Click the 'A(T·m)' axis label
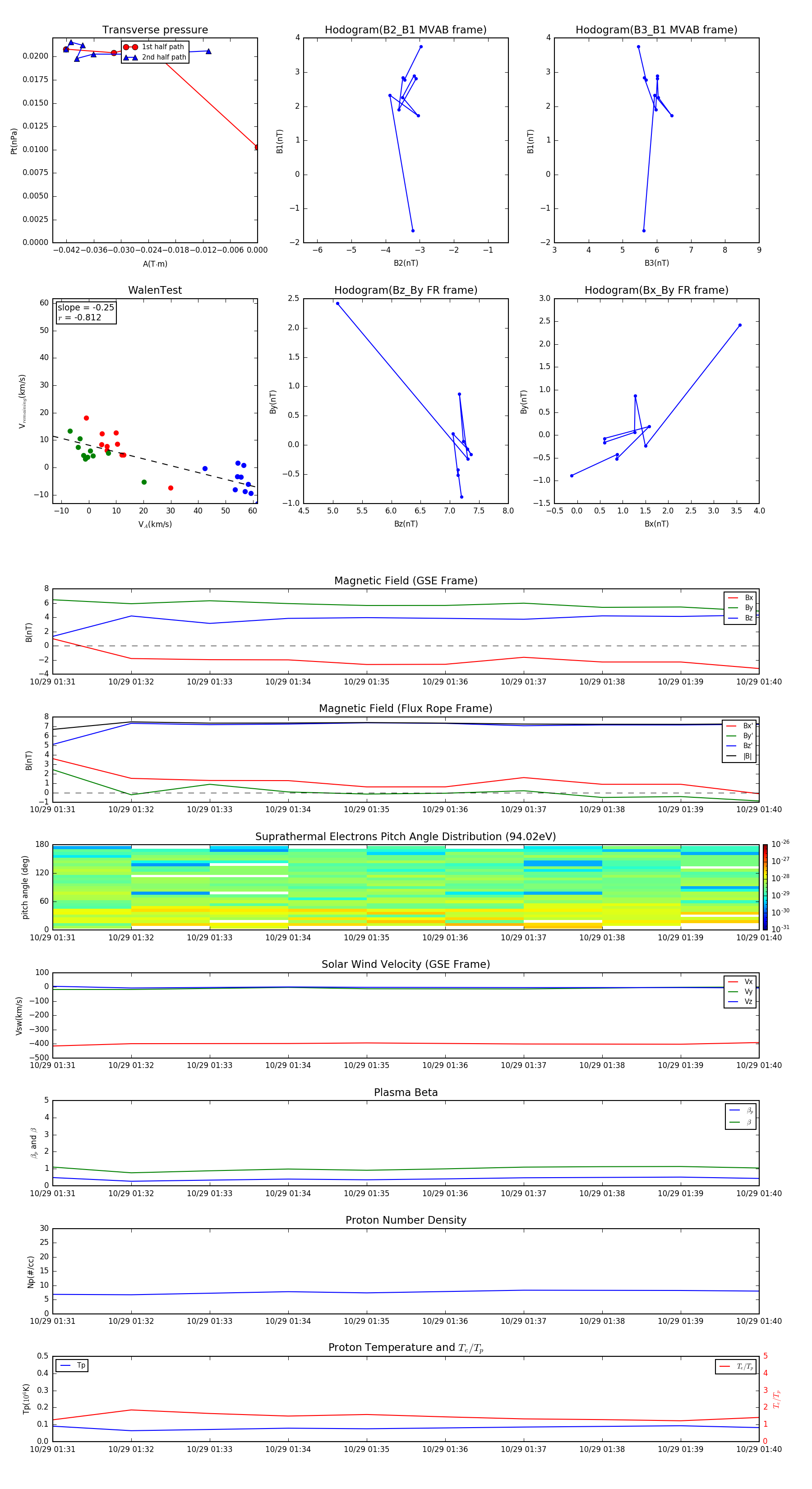 [x=155, y=264]
